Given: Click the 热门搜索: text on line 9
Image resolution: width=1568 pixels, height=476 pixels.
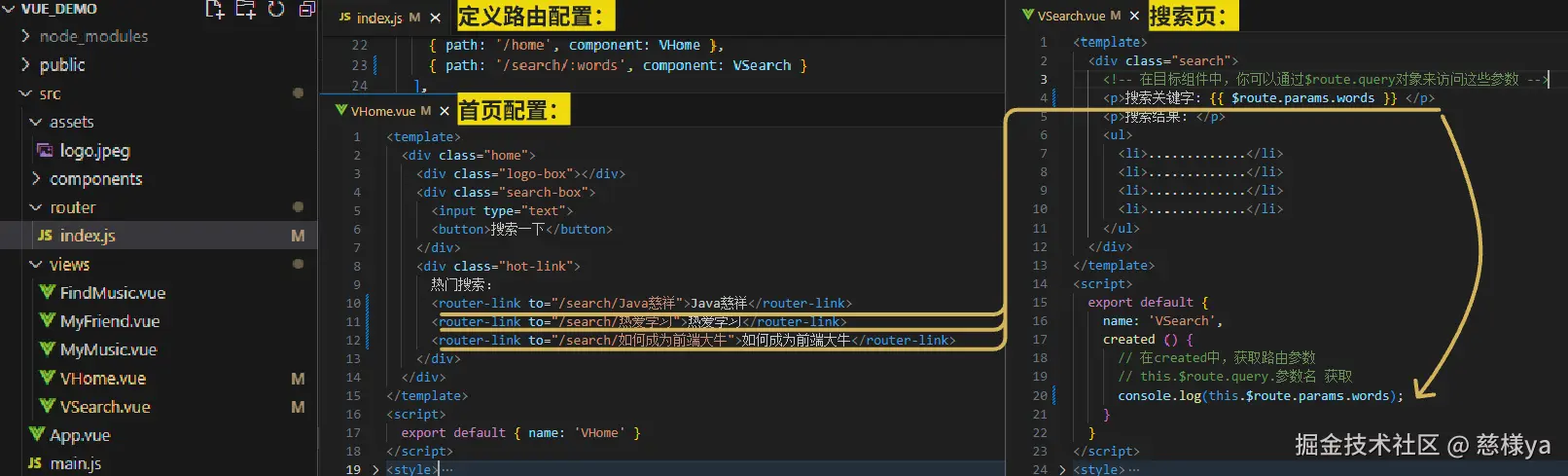Looking at the screenshot, I should click(462, 285).
